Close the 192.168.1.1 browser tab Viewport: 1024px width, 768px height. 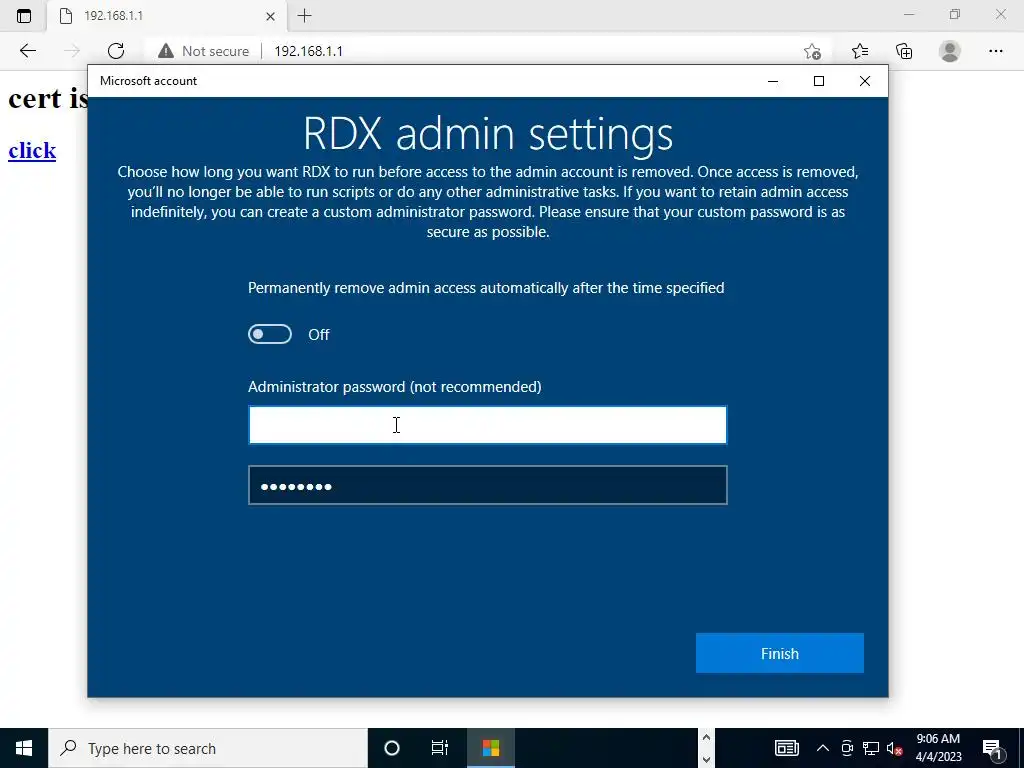(270, 16)
